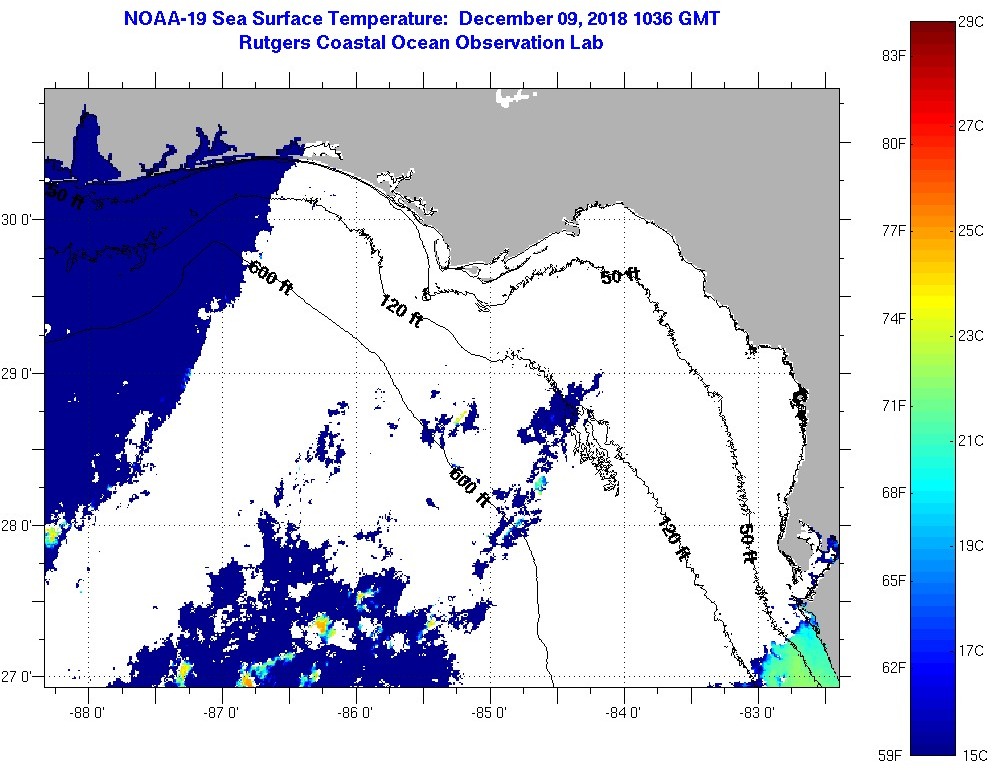The width and height of the screenshot is (992, 770).
Task: Select the 29C label on the temperature scale
Action: click(x=970, y=21)
